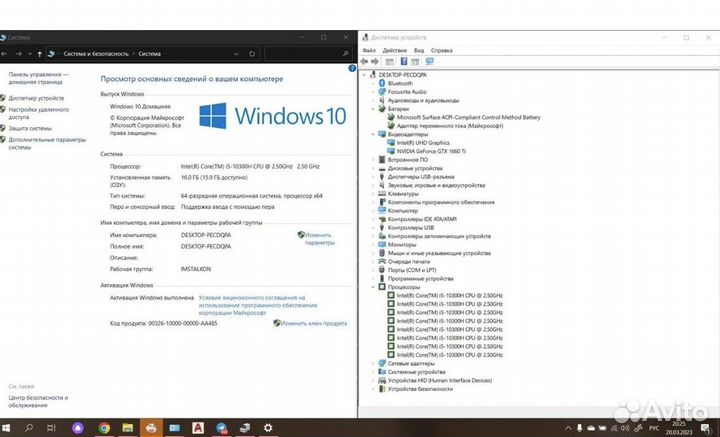The width and height of the screenshot is (720, 437).
Task: Click the Bluetooth device category icon
Action: click(x=383, y=83)
